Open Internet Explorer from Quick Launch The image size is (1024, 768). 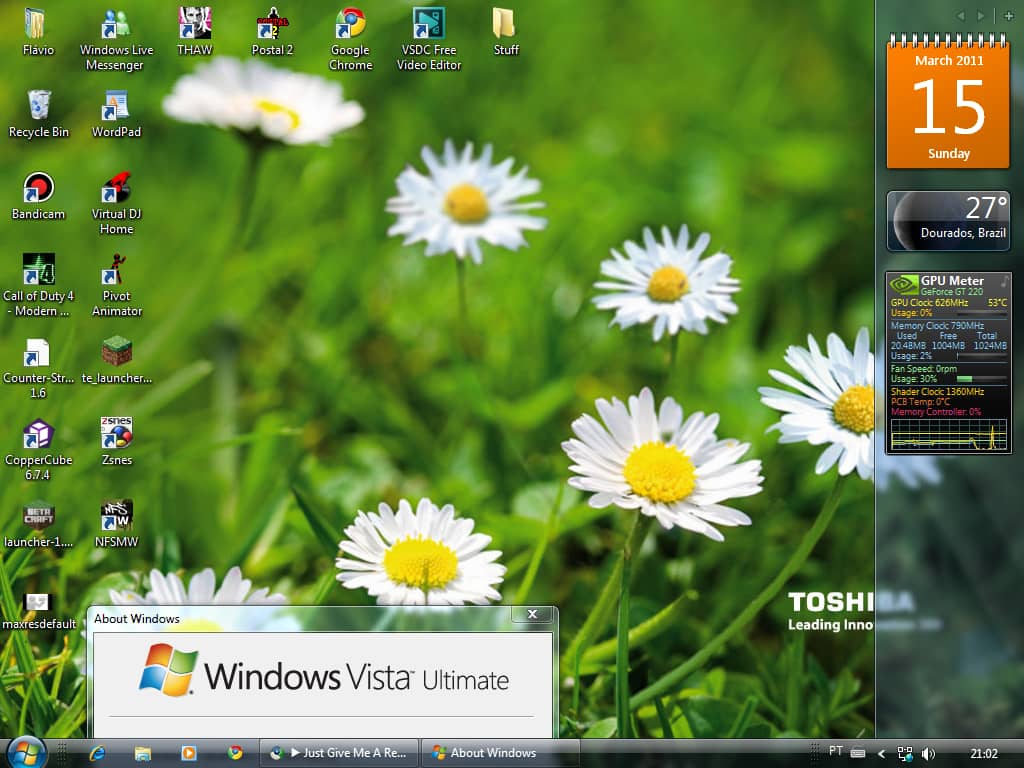(x=97, y=753)
